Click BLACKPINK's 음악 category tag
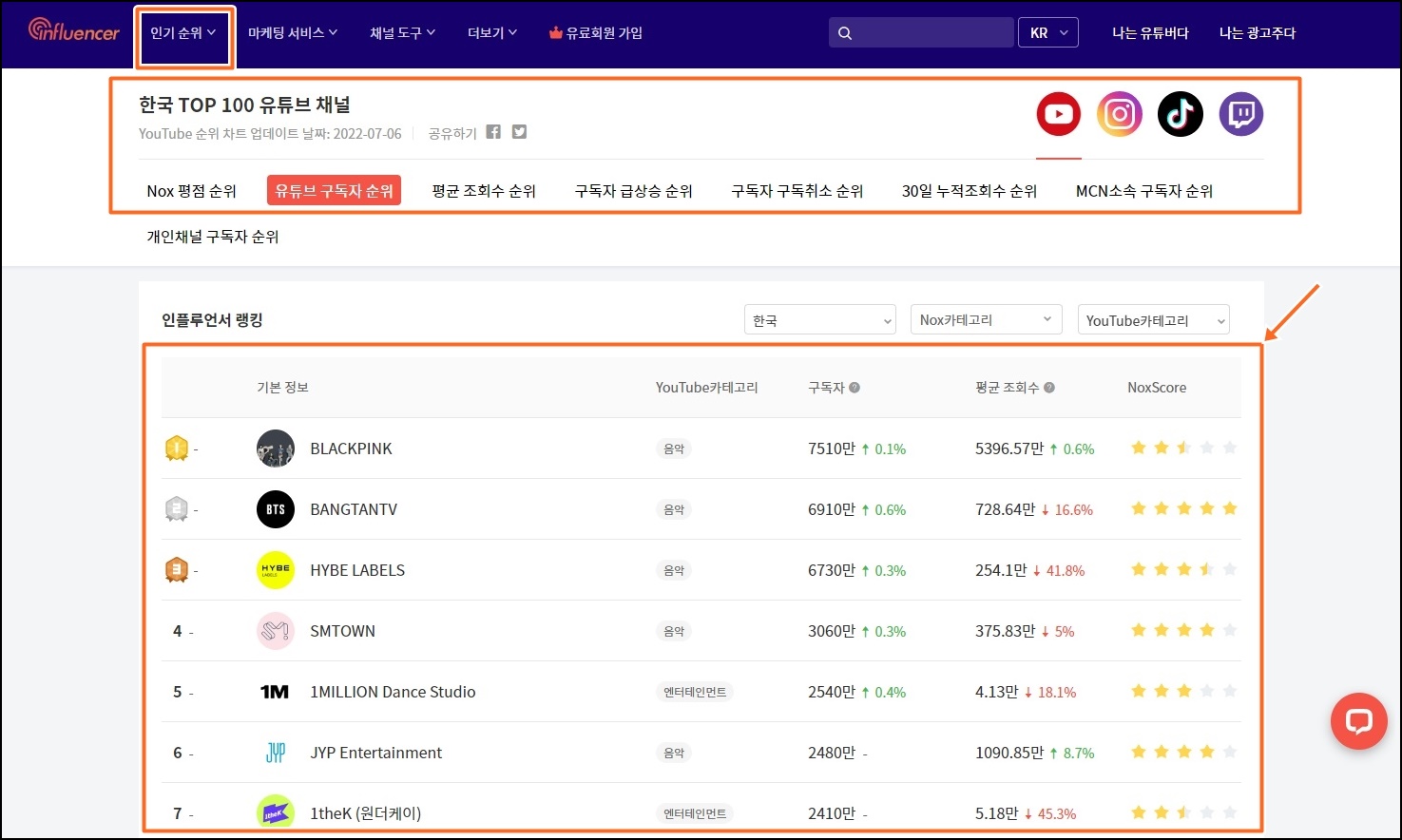The height and width of the screenshot is (840, 1402). [674, 449]
